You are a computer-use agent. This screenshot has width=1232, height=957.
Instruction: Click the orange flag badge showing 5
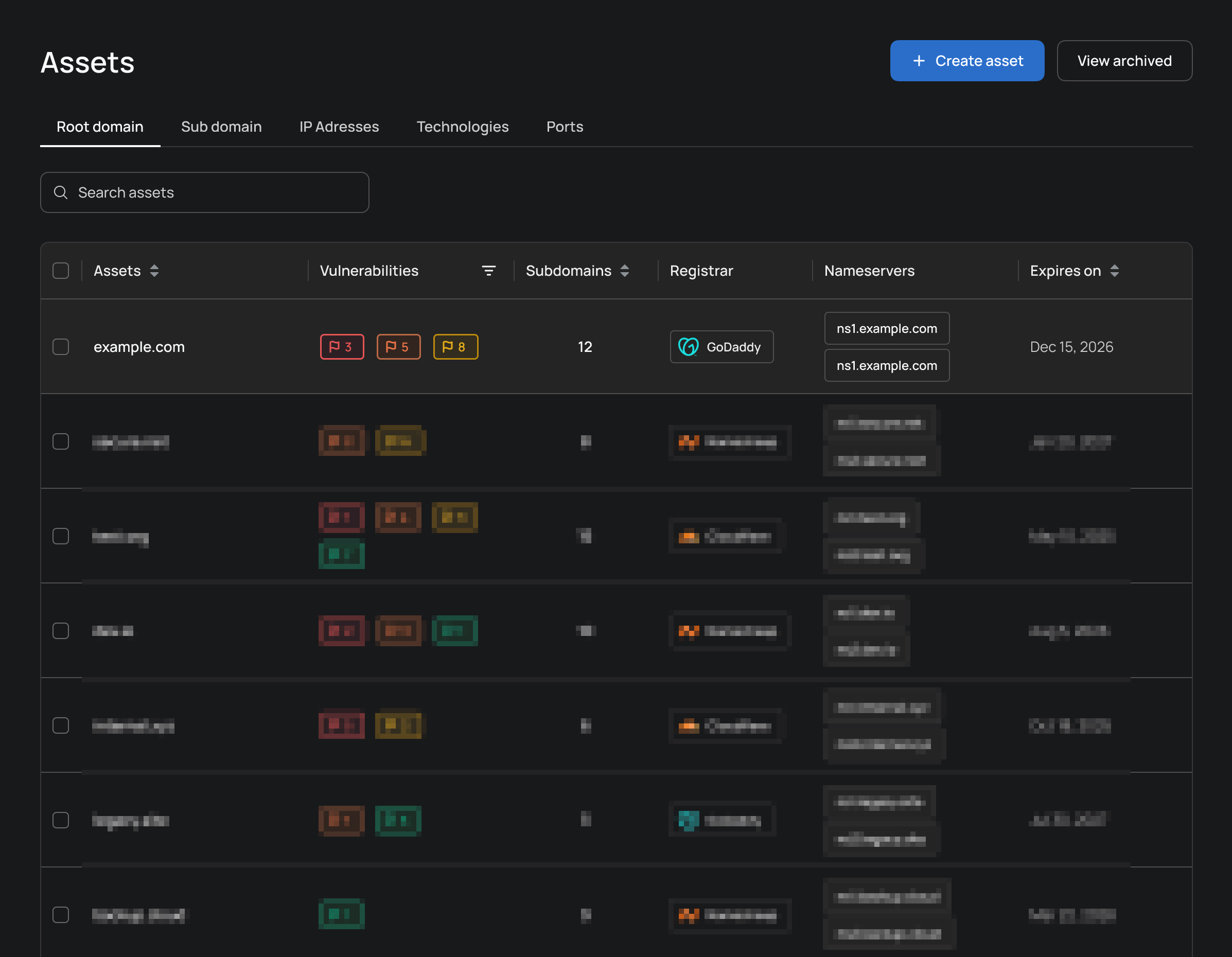click(x=398, y=347)
